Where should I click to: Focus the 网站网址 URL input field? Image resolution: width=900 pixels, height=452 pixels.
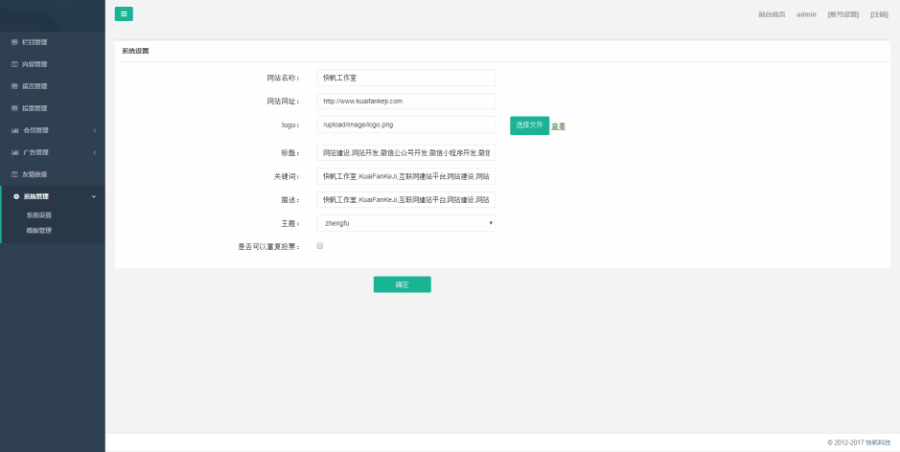point(406,101)
